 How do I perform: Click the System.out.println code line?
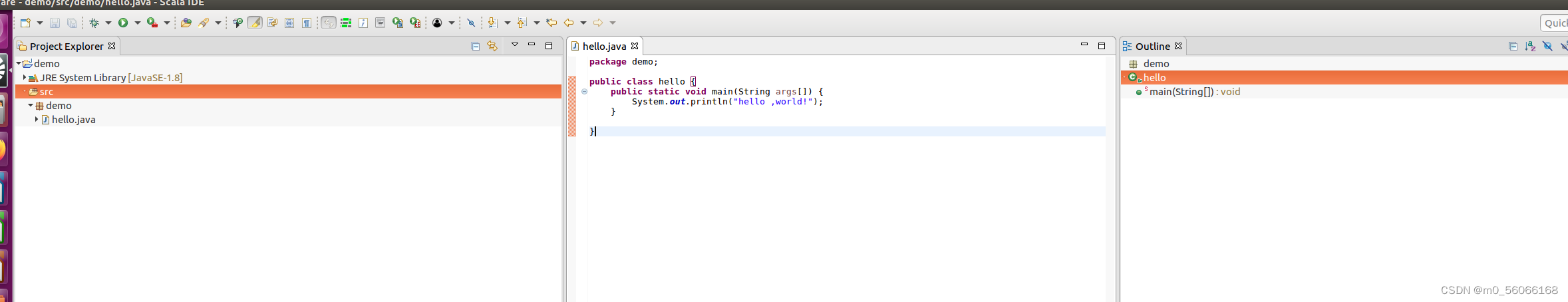[727, 102]
